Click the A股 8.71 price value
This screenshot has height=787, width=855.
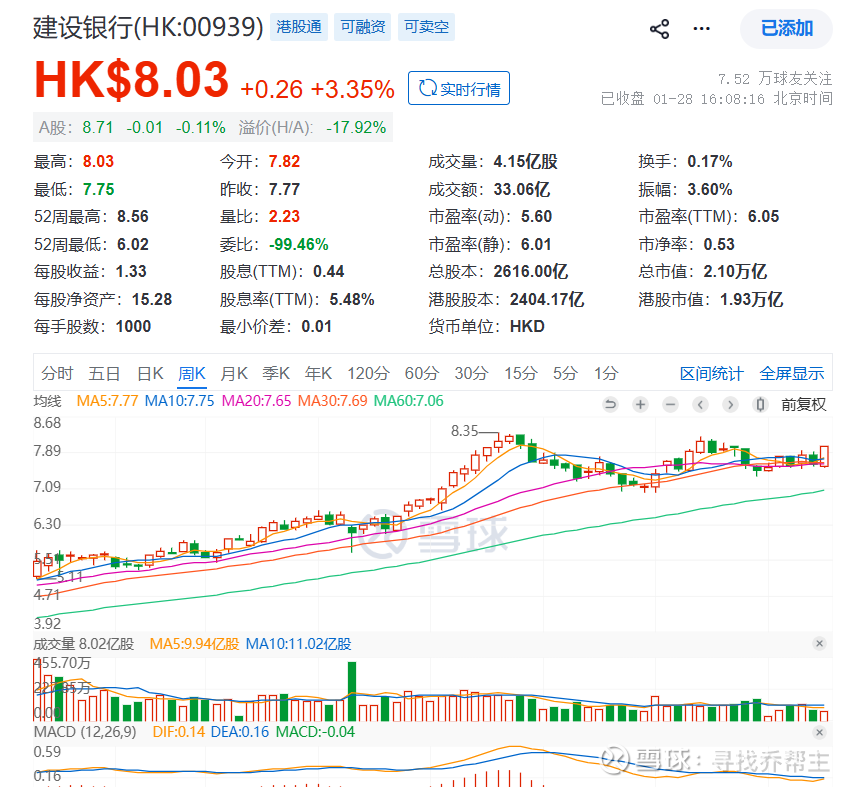98,128
